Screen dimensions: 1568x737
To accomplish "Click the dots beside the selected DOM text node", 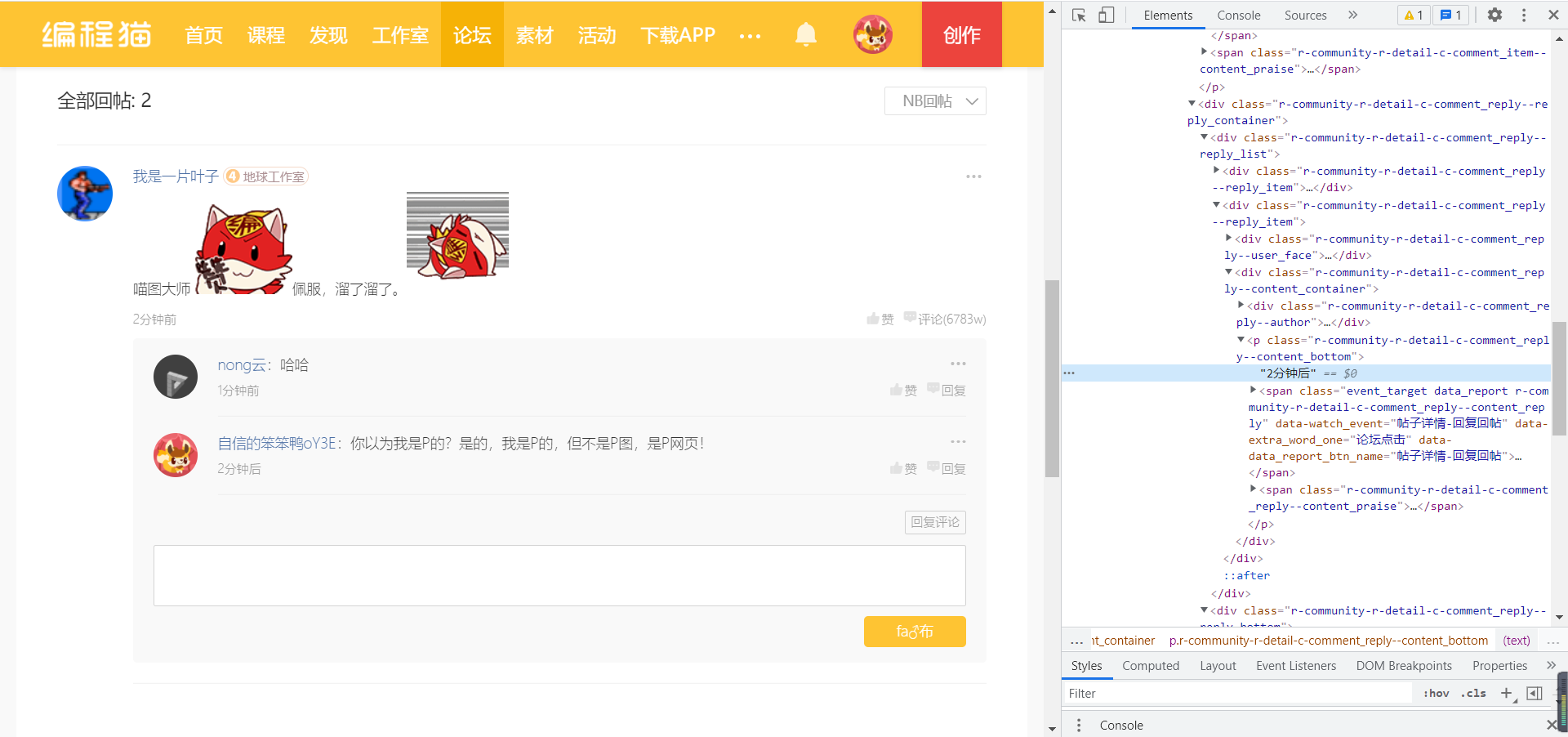I will tap(1069, 373).
